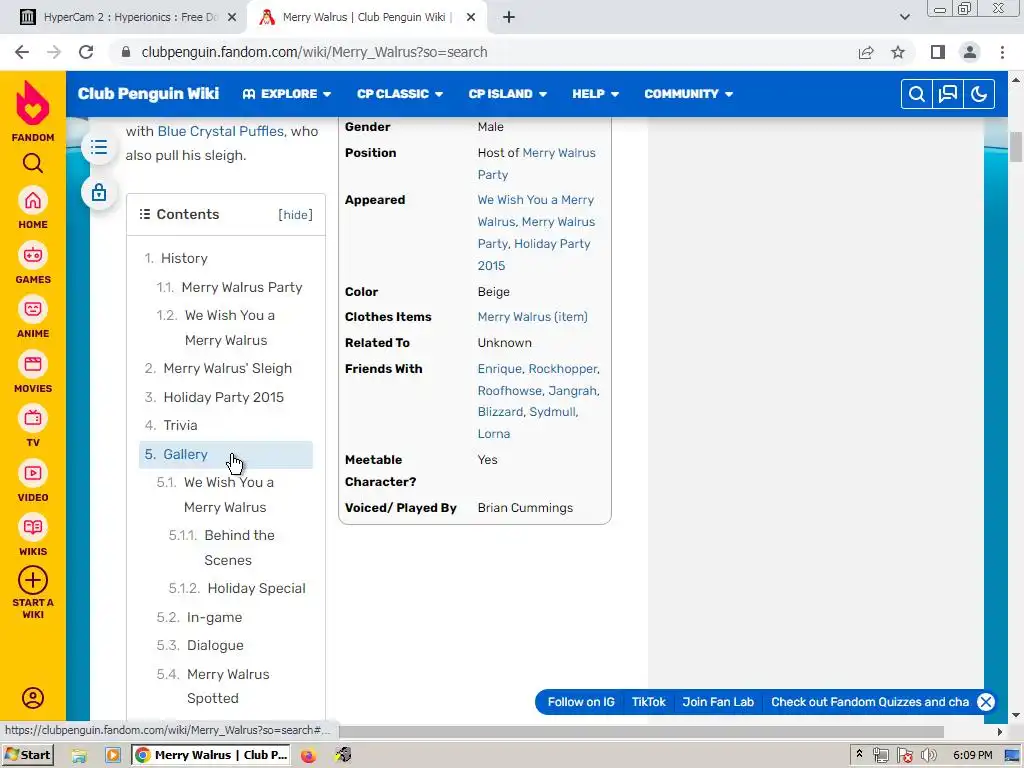Expand the CP Island menu

coord(507,94)
